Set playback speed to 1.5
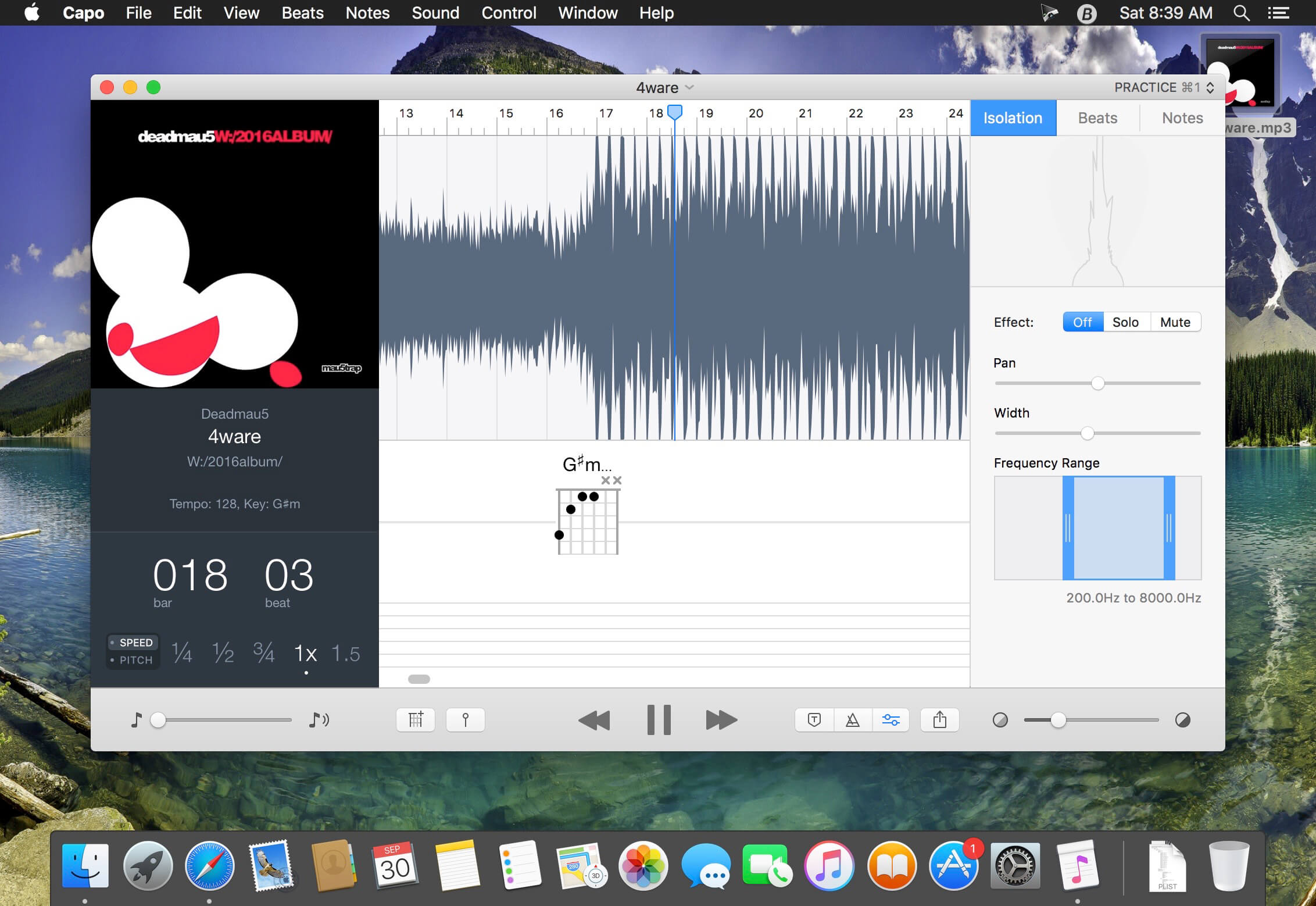The height and width of the screenshot is (906, 1316). [x=346, y=654]
